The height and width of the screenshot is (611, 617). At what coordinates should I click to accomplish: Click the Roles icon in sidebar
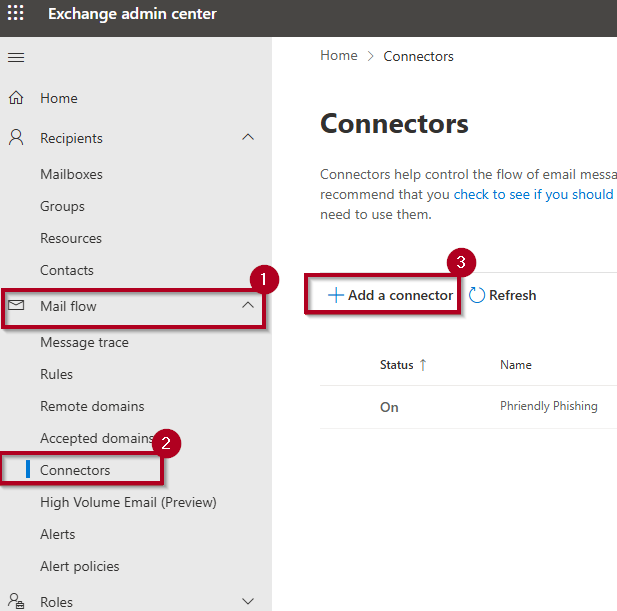16,602
